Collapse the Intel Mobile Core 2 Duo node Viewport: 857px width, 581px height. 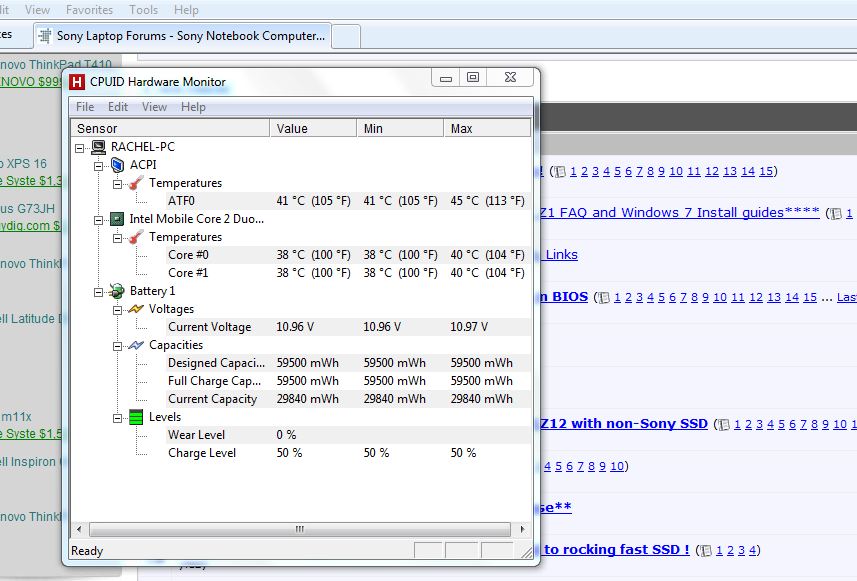pyautogui.click(x=98, y=220)
